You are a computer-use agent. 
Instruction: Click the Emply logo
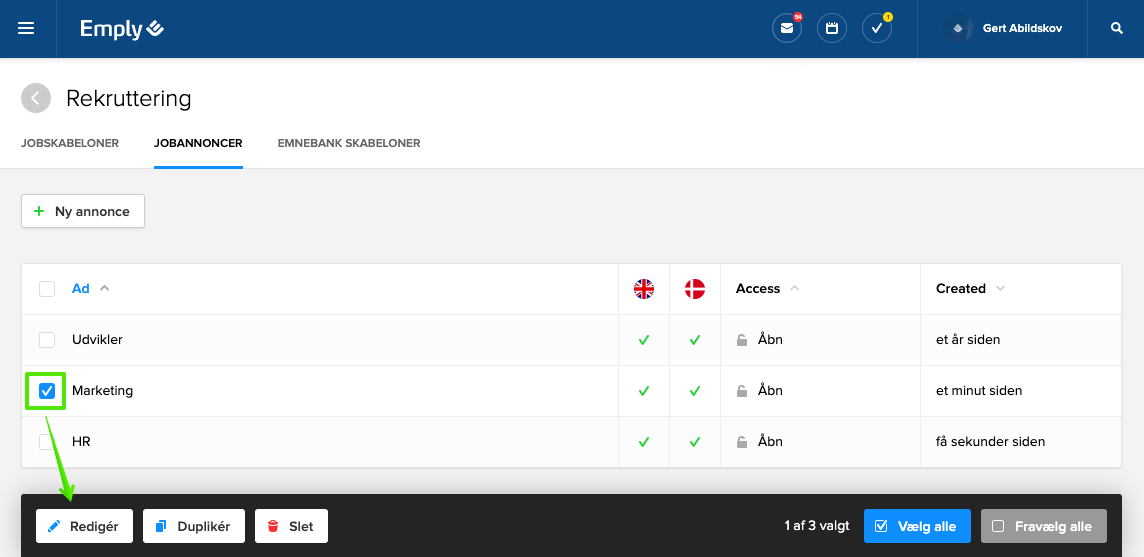pos(122,29)
